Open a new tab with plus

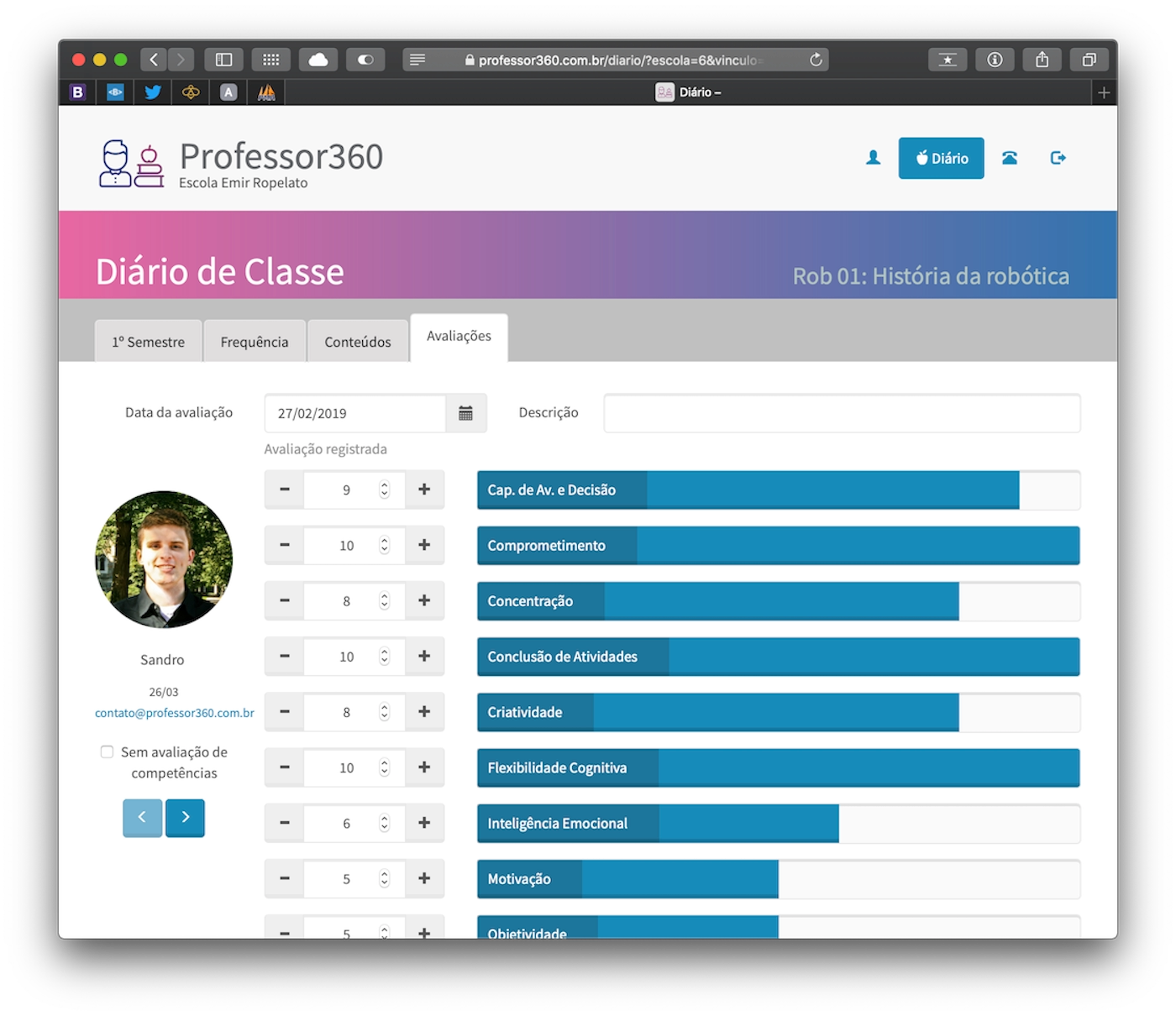point(1104,92)
